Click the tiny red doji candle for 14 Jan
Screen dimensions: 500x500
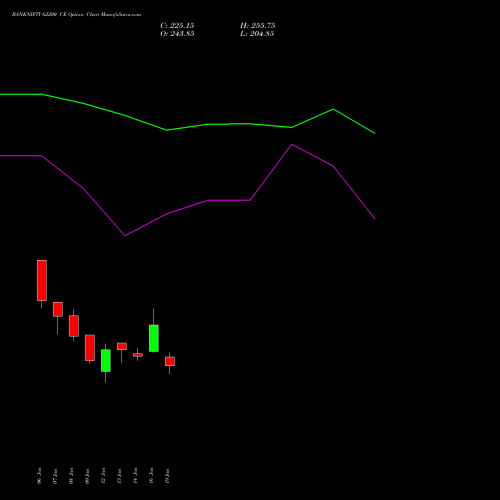(138, 355)
